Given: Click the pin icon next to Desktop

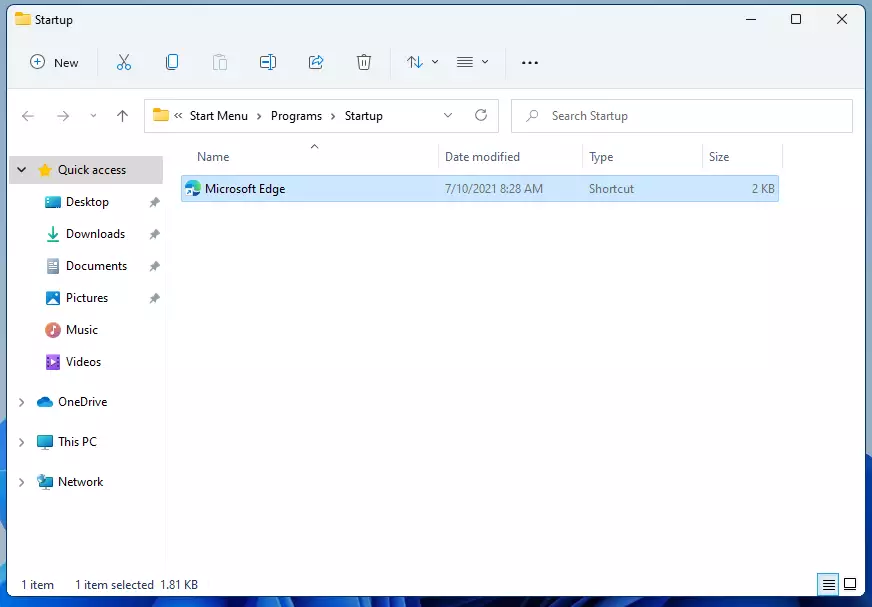Looking at the screenshot, I should point(155,203).
